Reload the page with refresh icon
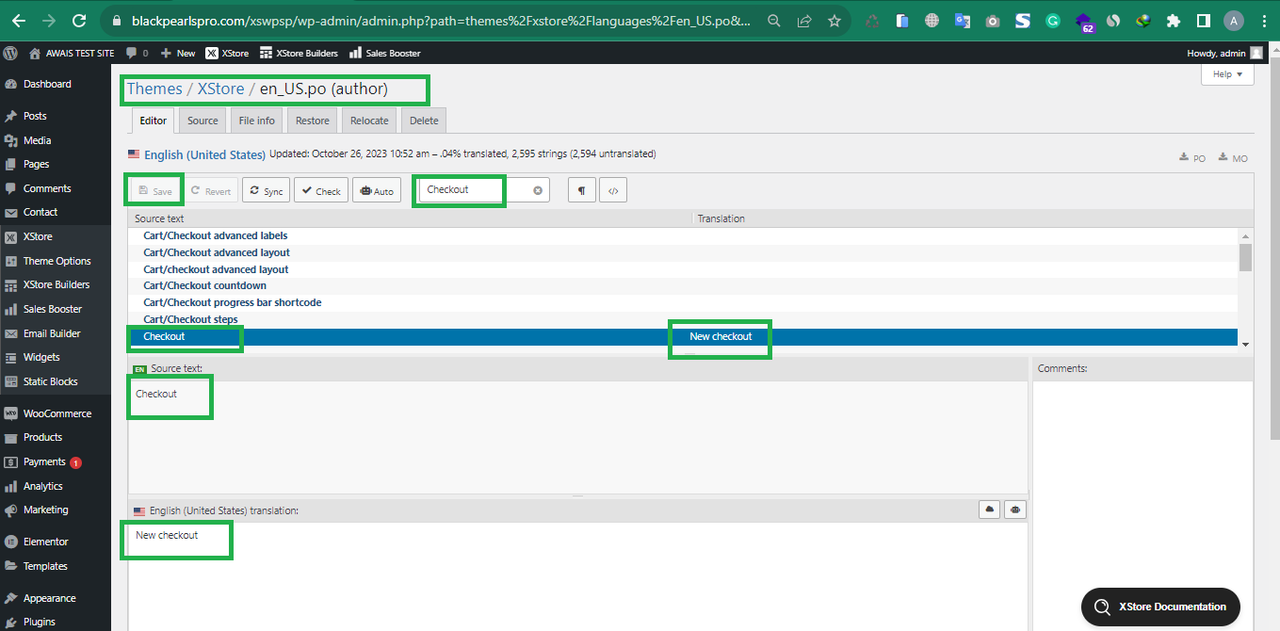The height and width of the screenshot is (631, 1280). 79,20
